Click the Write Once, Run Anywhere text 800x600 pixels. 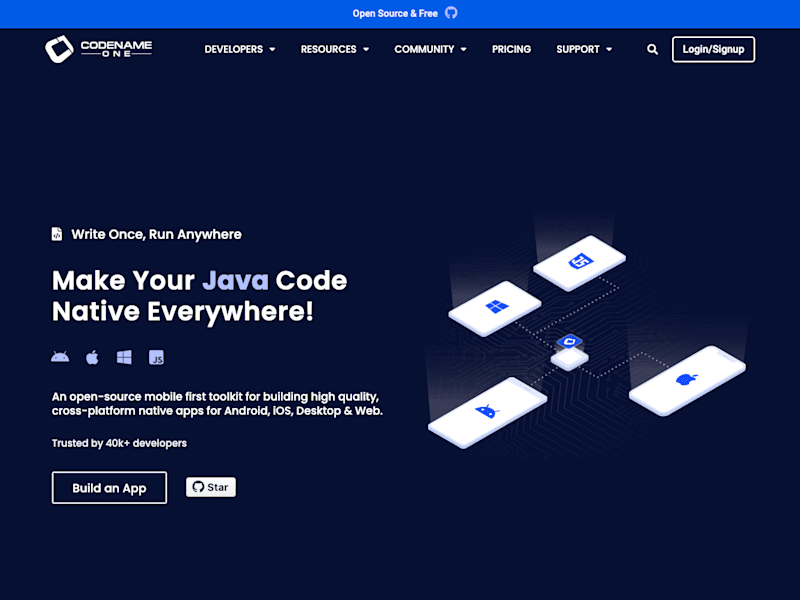click(x=156, y=234)
